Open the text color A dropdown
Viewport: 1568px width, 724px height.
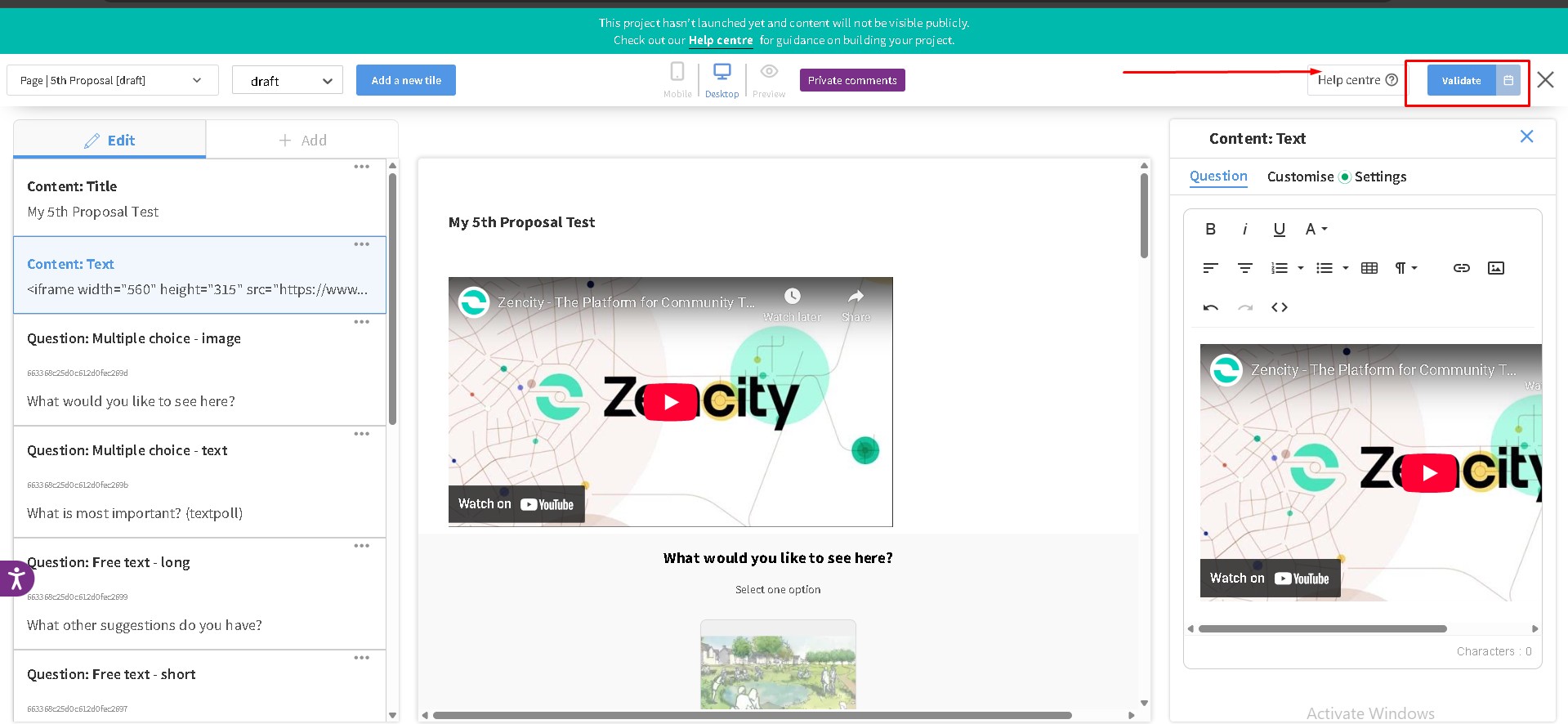point(1316,230)
